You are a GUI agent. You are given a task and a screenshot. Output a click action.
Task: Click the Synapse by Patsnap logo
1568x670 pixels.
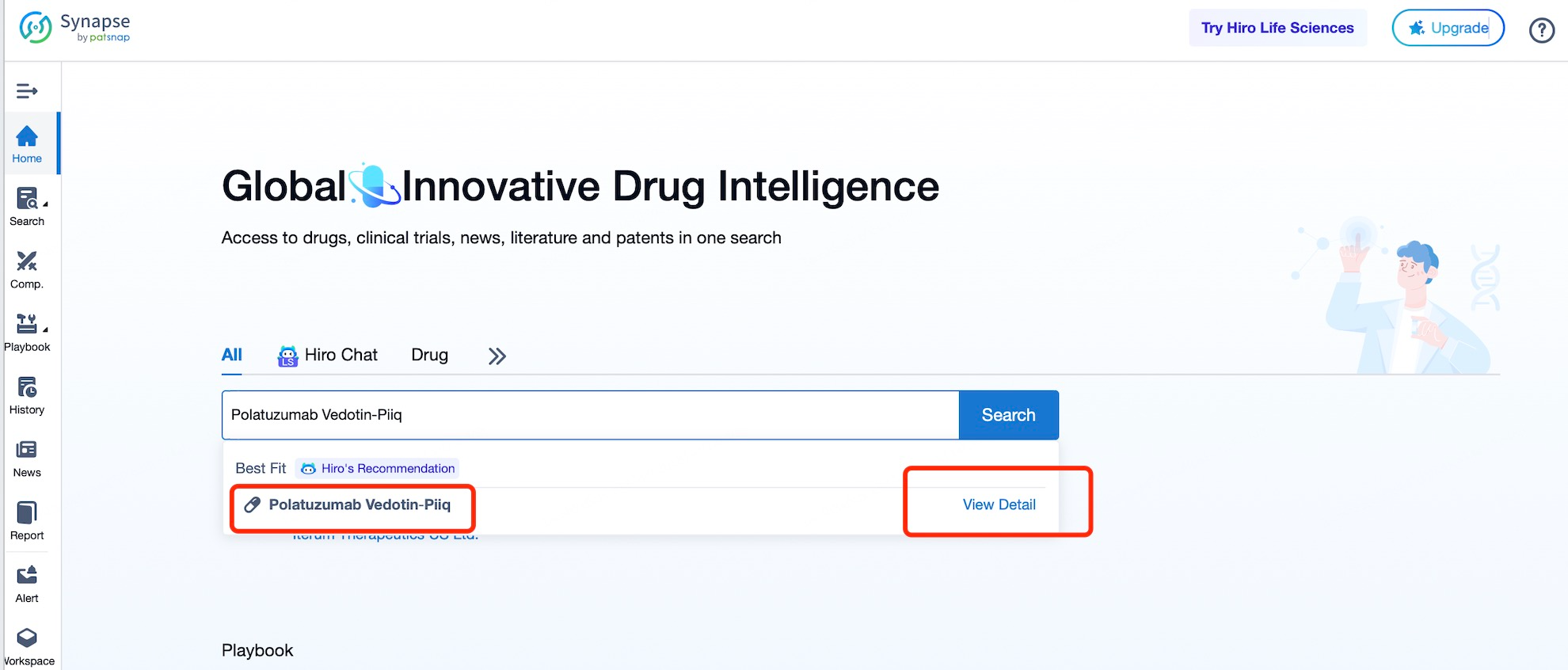[x=75, y=28]
